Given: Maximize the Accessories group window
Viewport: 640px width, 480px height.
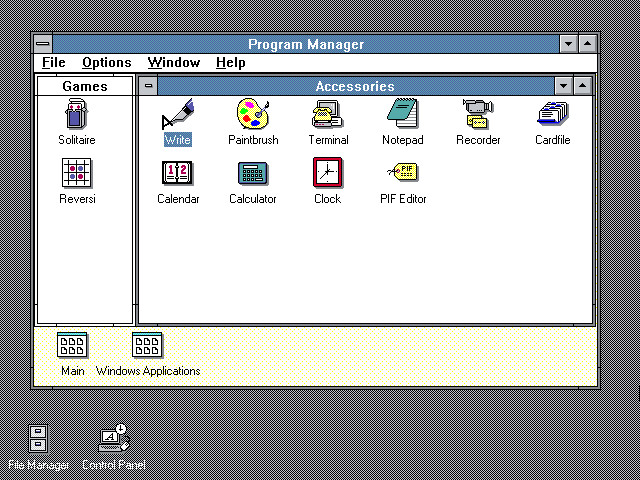Looking at the screenshot, I should point(582,86).
